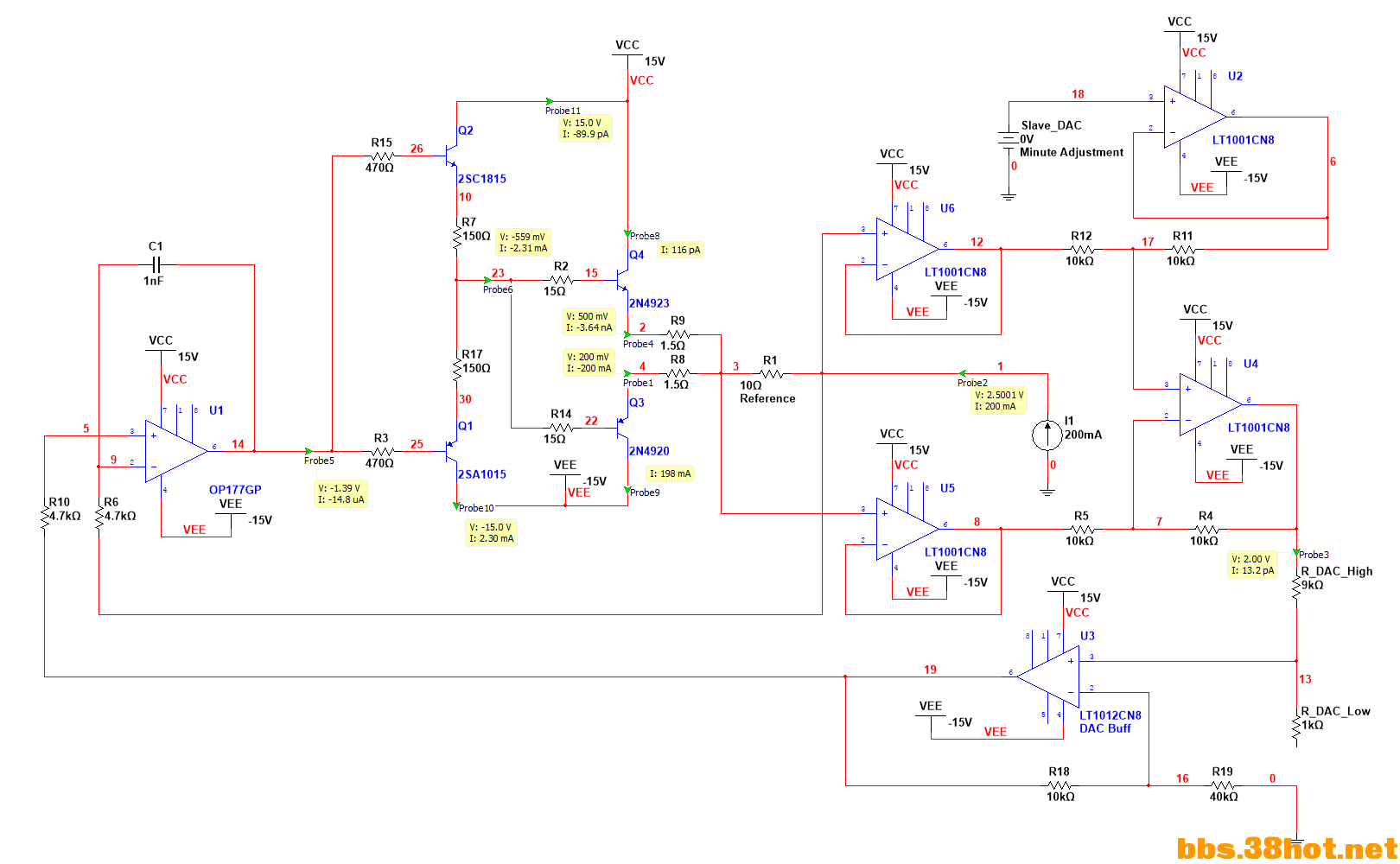Click the 'DAC Buff' label
The image size is (1400, 864).
click(x=1105, y=728)
